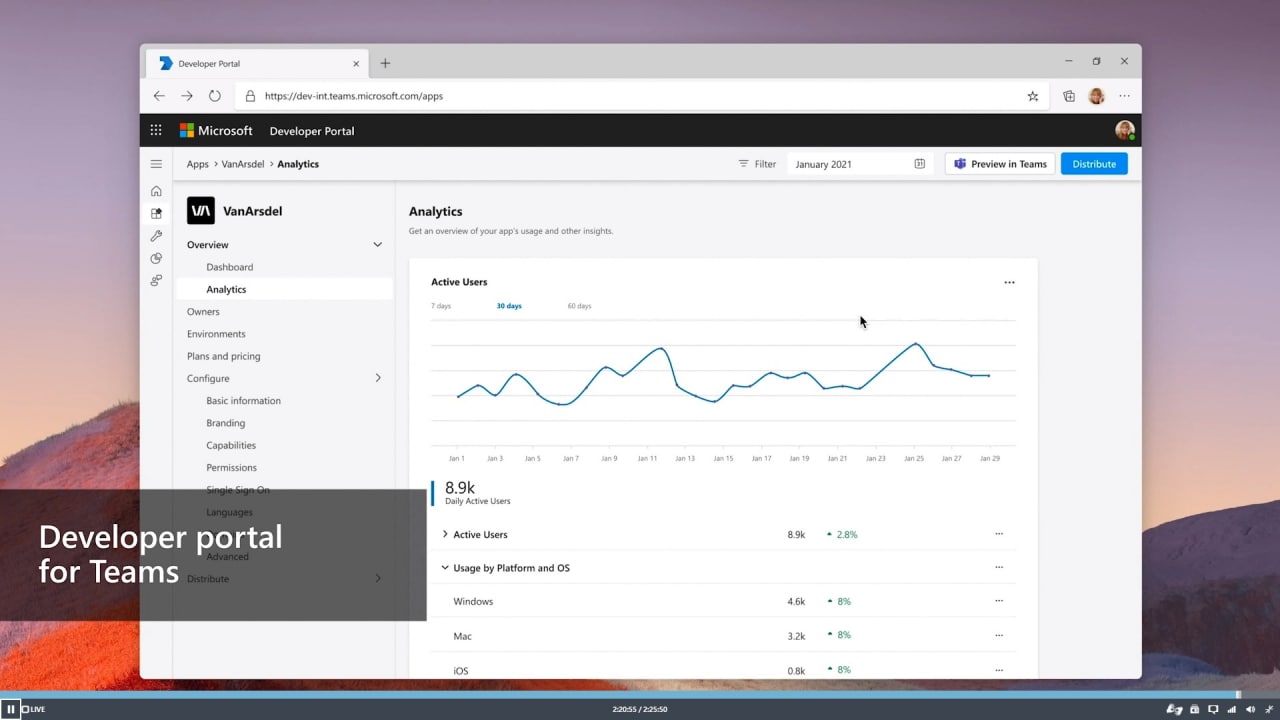
Task: Pause the video playback
Action: click(x=11, y=709)
